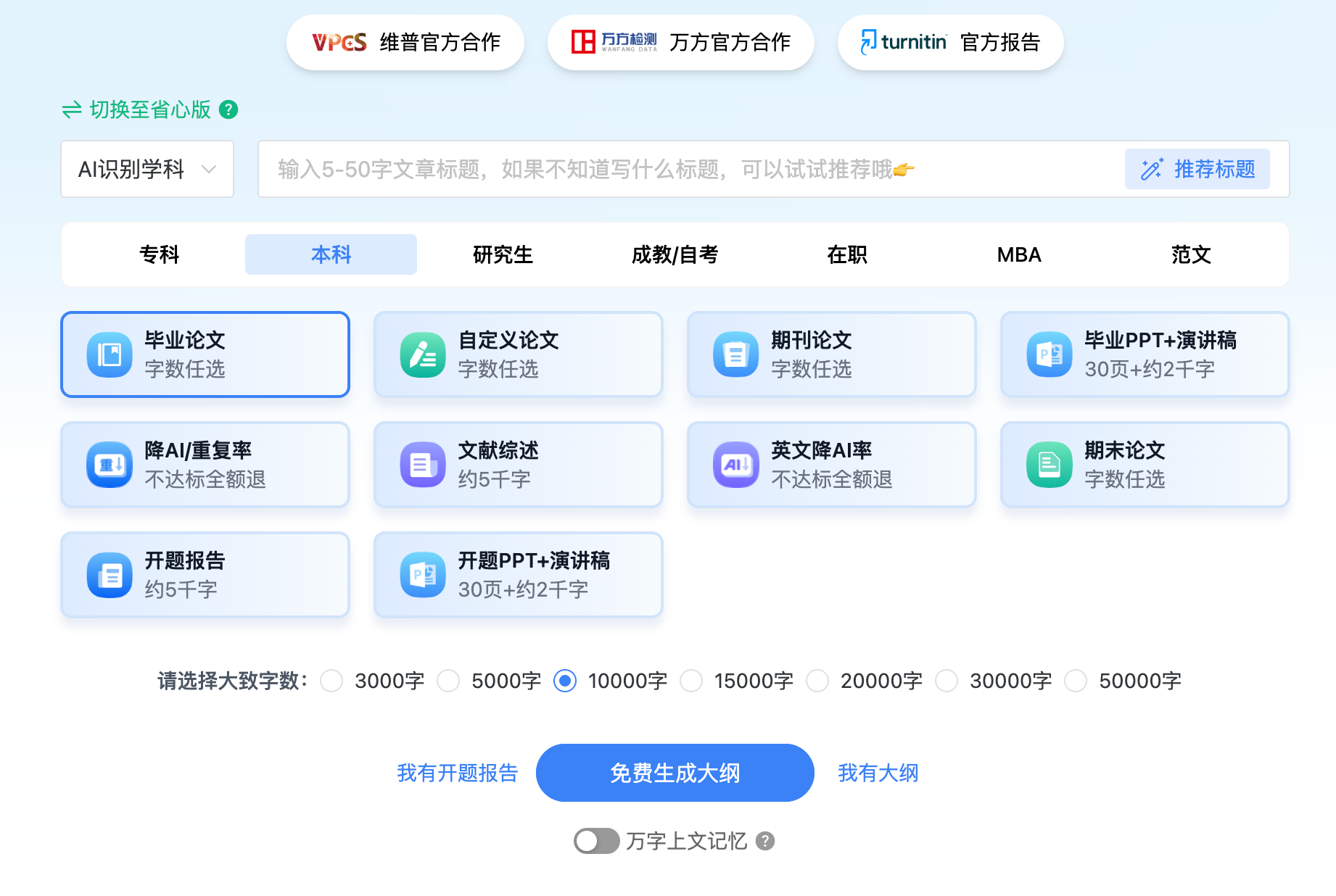This screenshot has height=896, width=1336.
Task: Click the 维普官方合作 label
Action: (440, 42)
